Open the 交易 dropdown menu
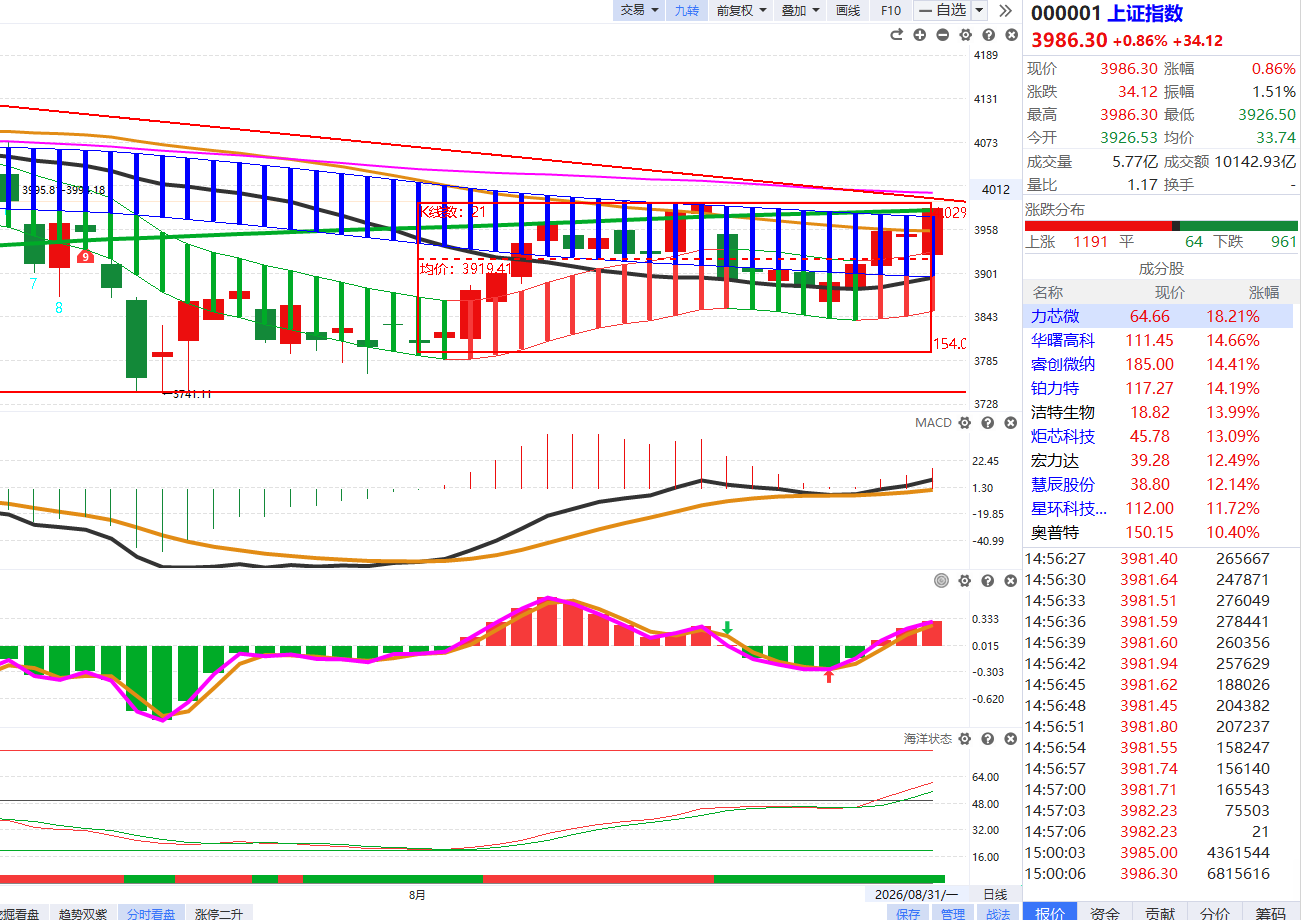The image size is (1301, 920). pyautogui.click(x=639, y=10)
